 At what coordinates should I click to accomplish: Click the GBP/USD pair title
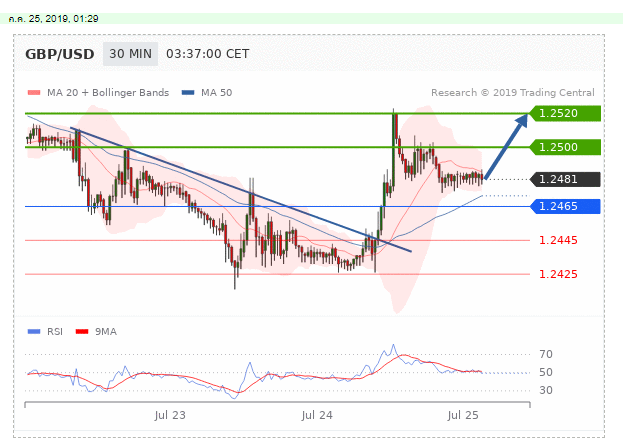click(x=60, y=54)
